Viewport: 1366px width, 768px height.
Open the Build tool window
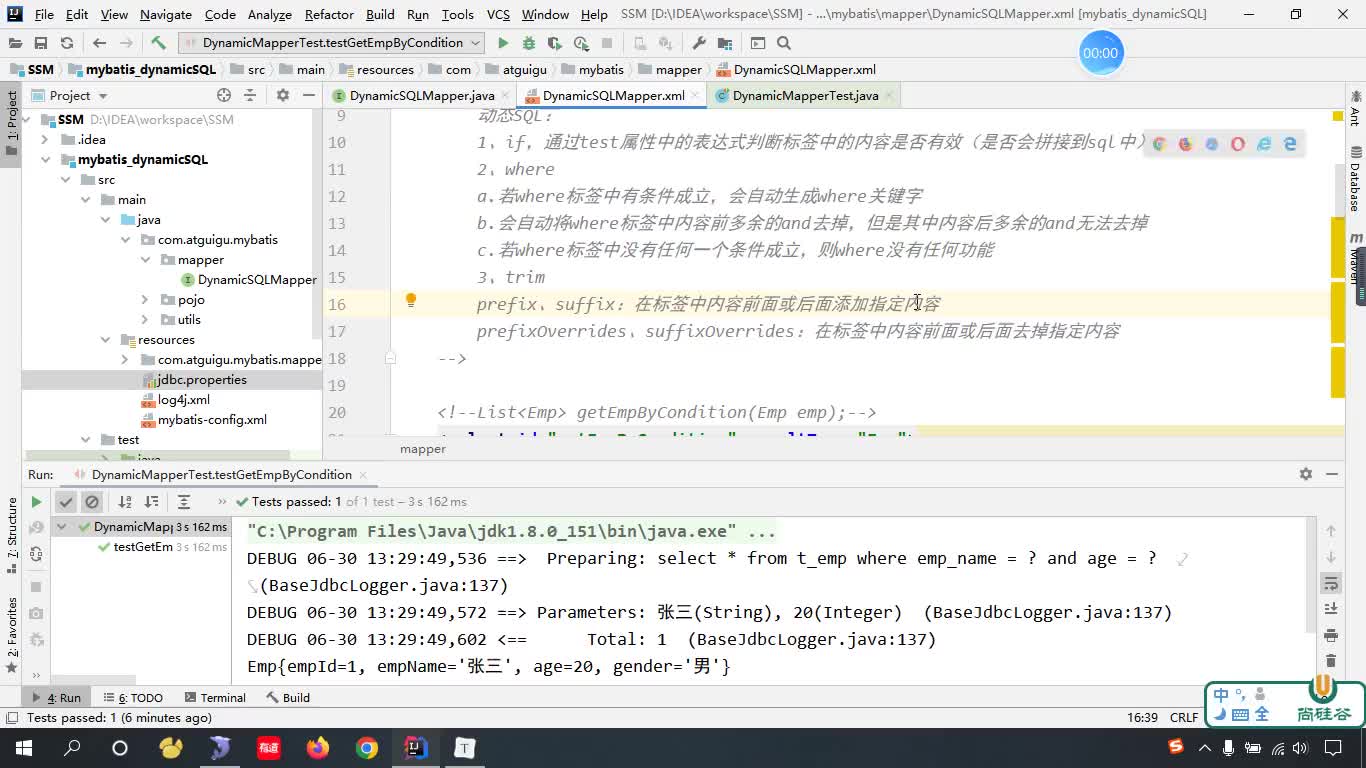point(288,698)
